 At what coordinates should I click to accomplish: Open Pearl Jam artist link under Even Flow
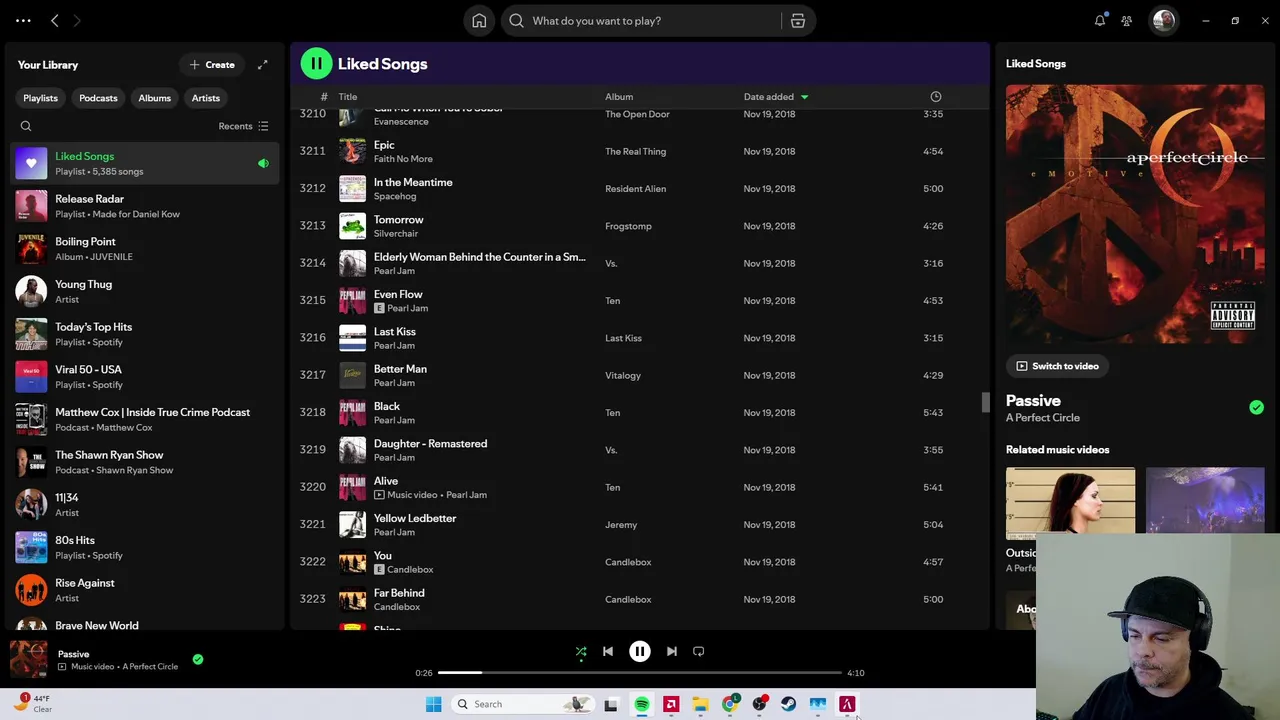click(x=407, y=308)
